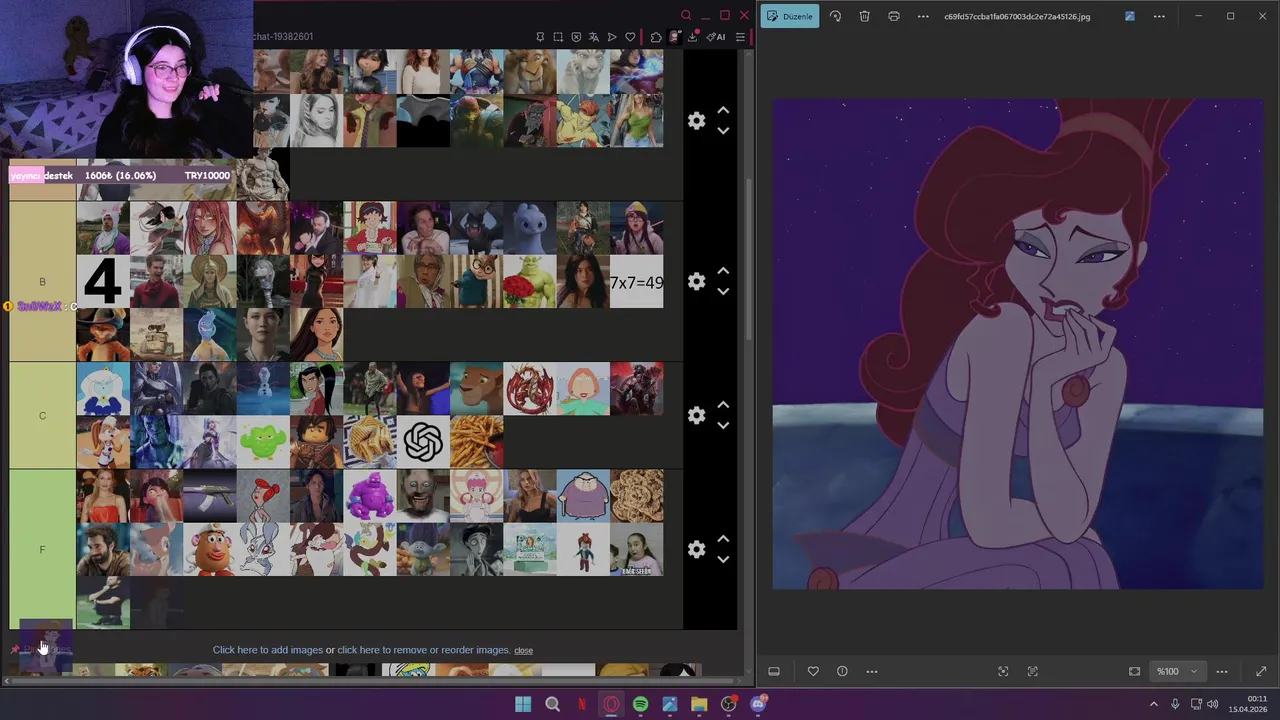The width and height of the screenshot is (1280, 720).
Task: Open Düzenle (edit) in the Photos window
Action: 790,16
